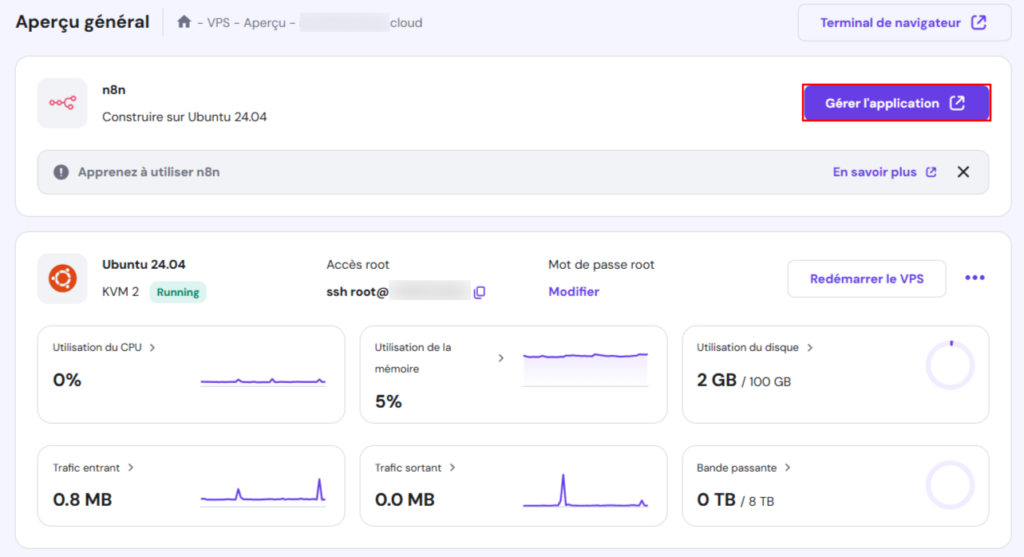1024x557 pixels.
Task: Expand Utilisation du CPU details
Action: pos(152,348)
